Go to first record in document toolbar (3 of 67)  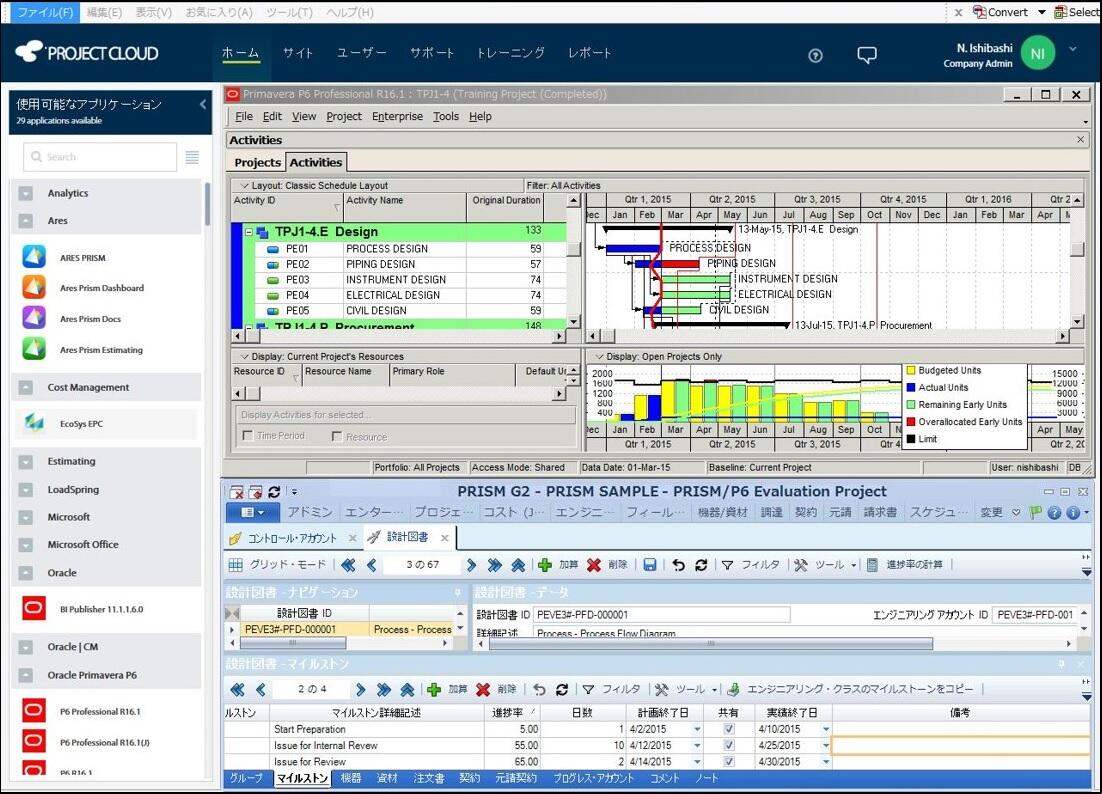(x=349, y=565)
